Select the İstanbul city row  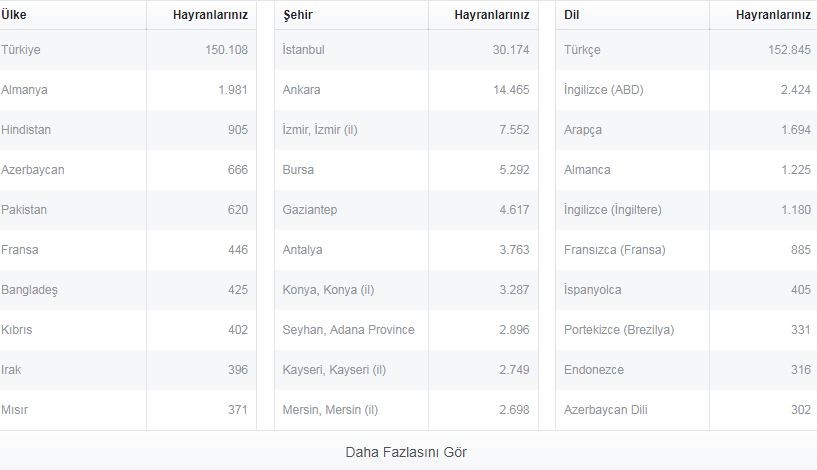[406, 50]
